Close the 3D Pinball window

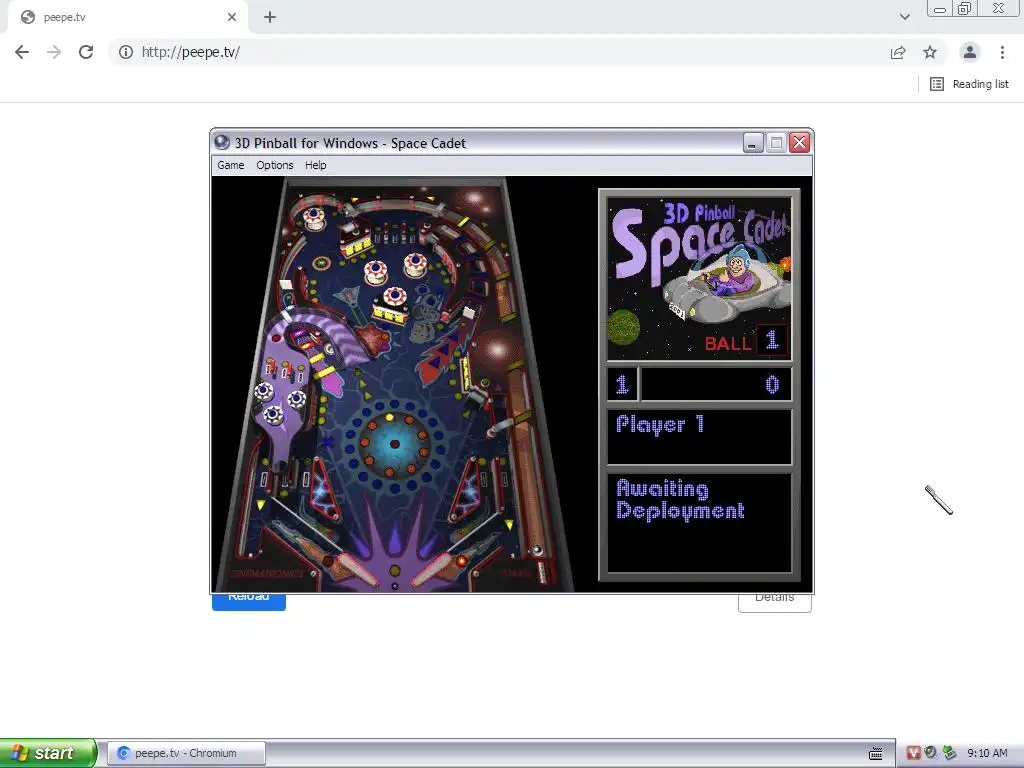click(799, 142)
